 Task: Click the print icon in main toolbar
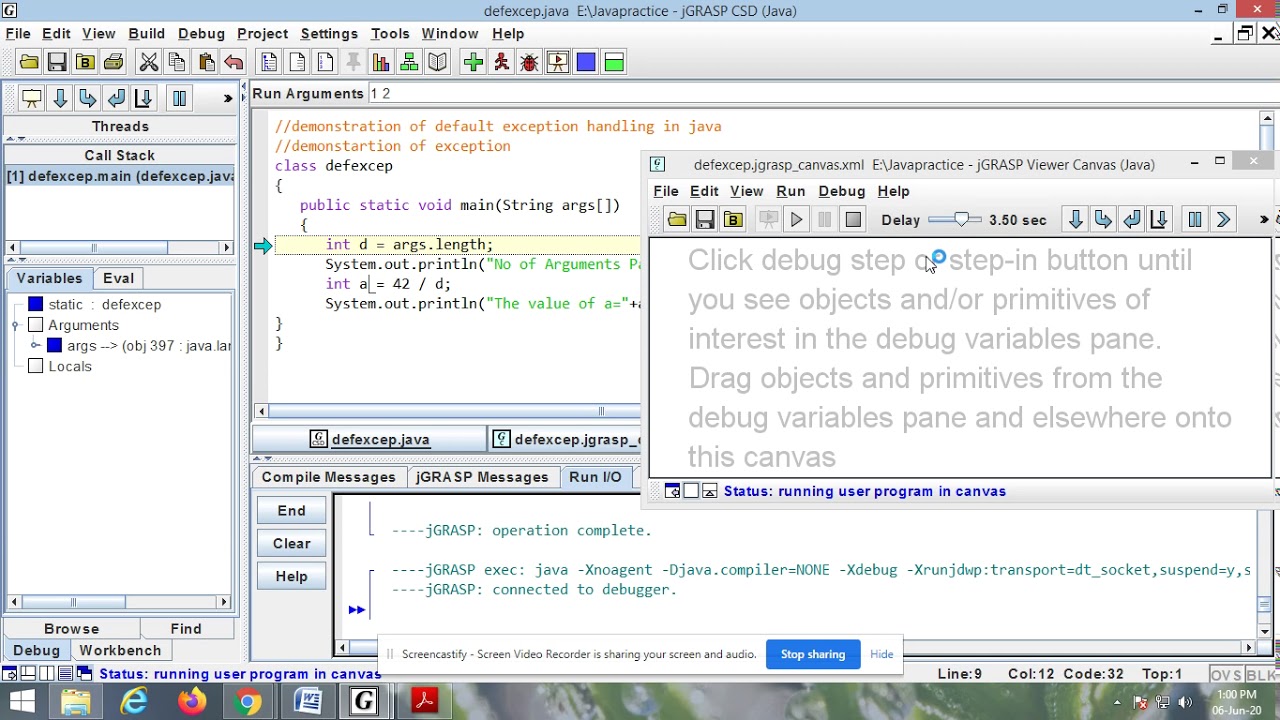113,63
